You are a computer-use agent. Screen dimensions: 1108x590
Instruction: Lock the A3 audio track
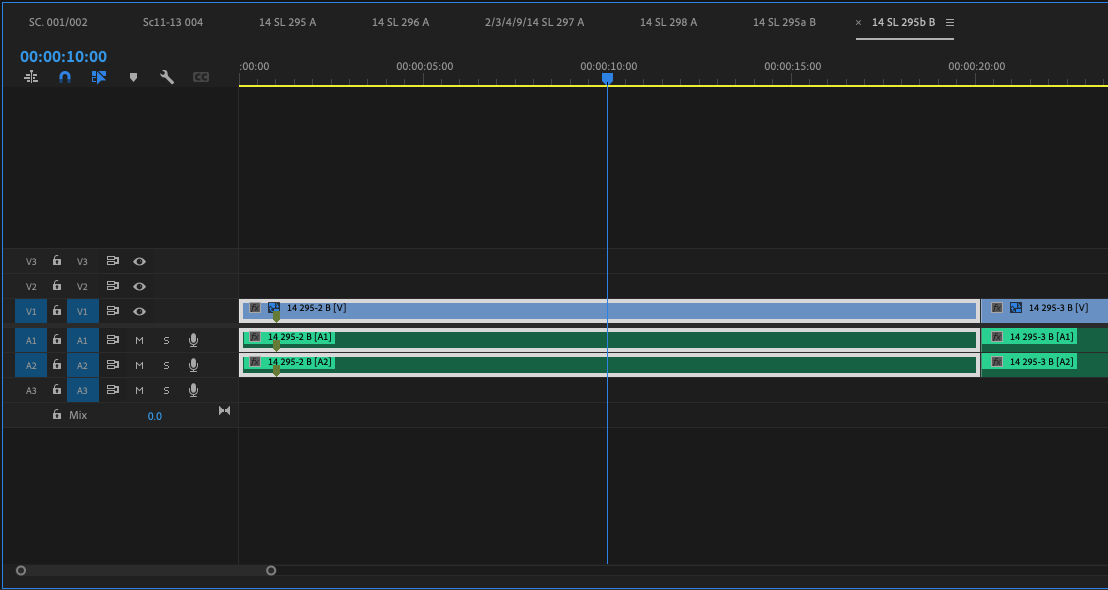coord(56,390)
